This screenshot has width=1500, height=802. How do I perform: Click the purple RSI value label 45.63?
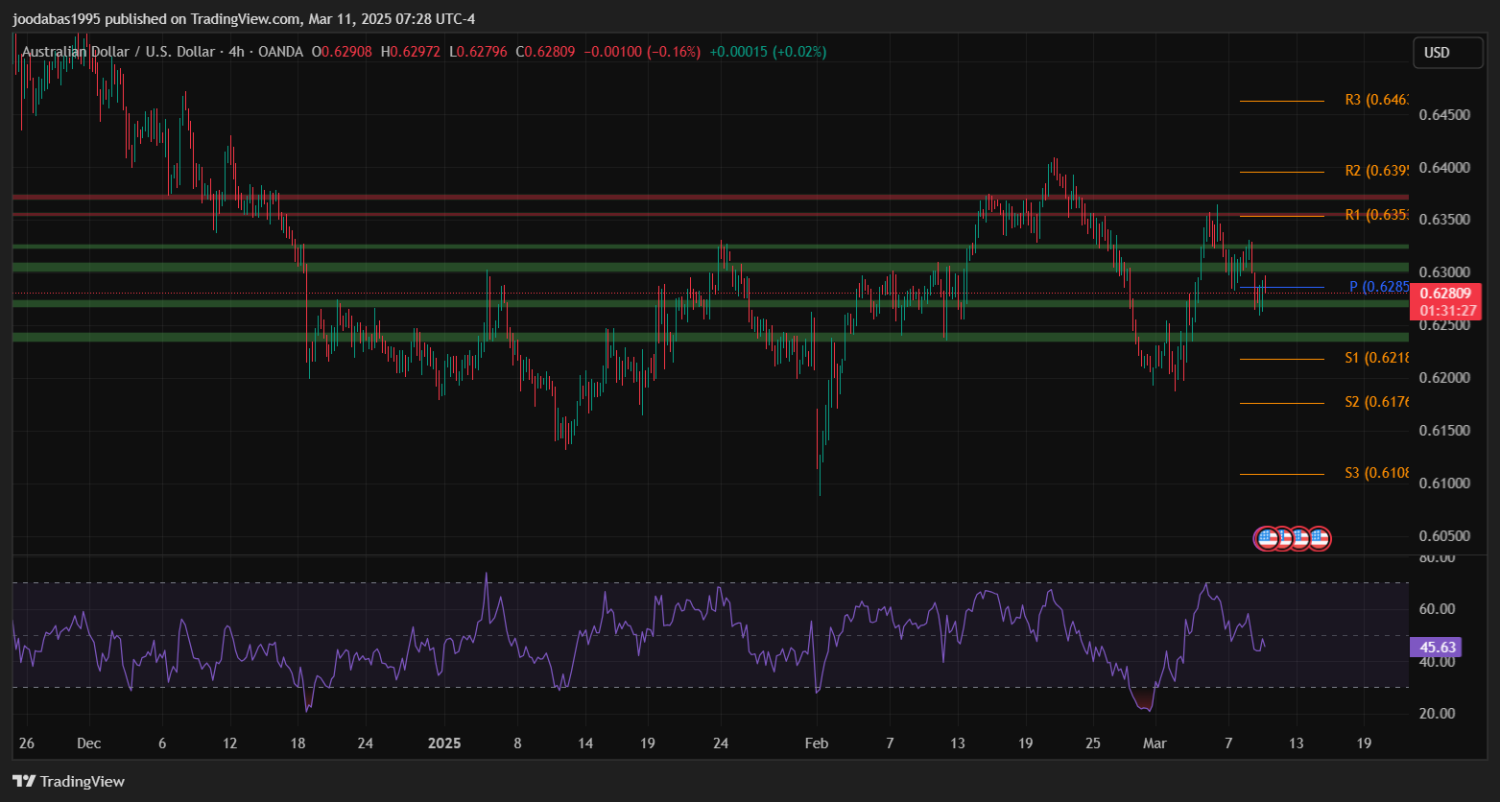tap(1435, 647)
